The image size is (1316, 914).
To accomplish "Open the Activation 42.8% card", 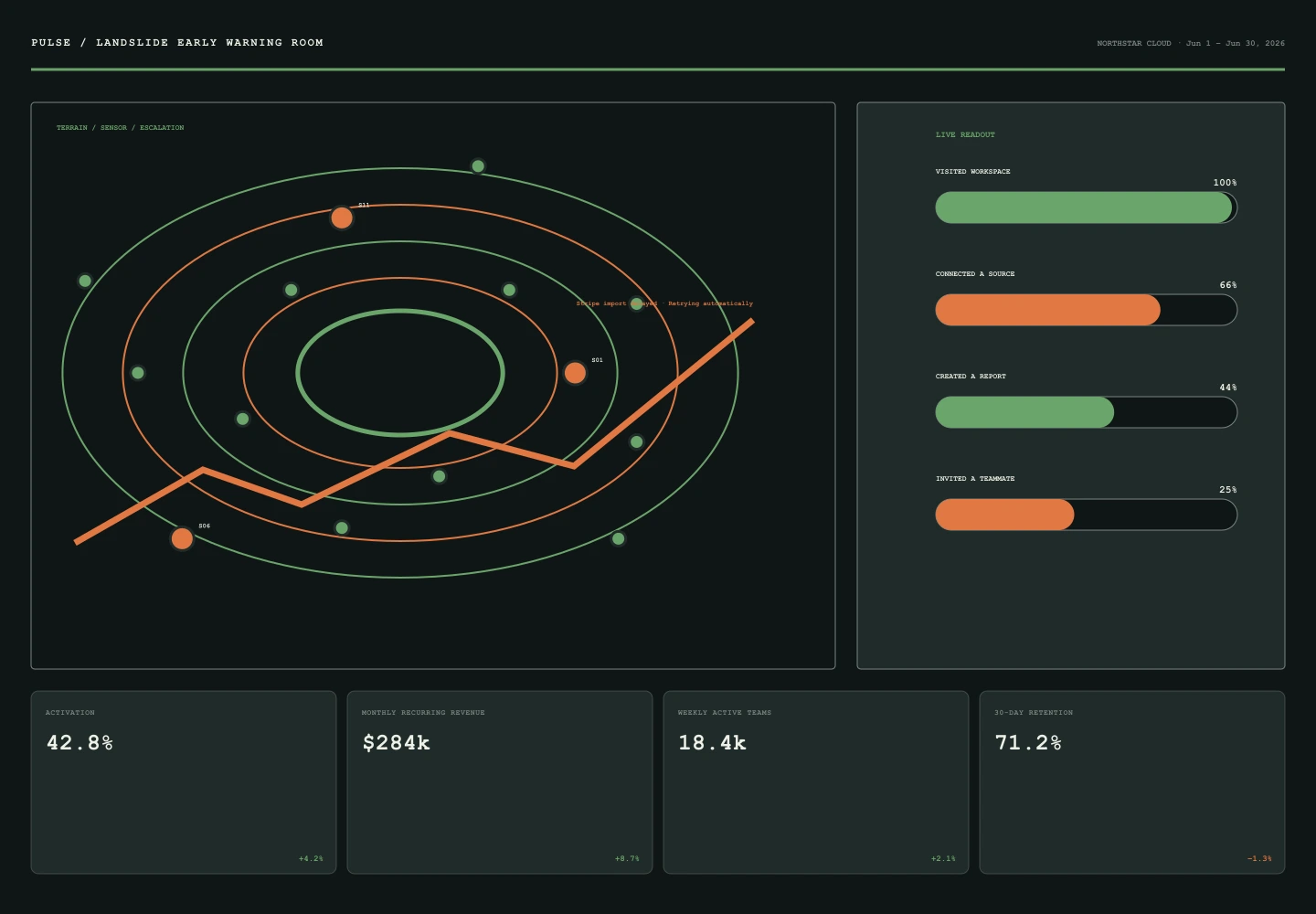I will coord(184,782).
